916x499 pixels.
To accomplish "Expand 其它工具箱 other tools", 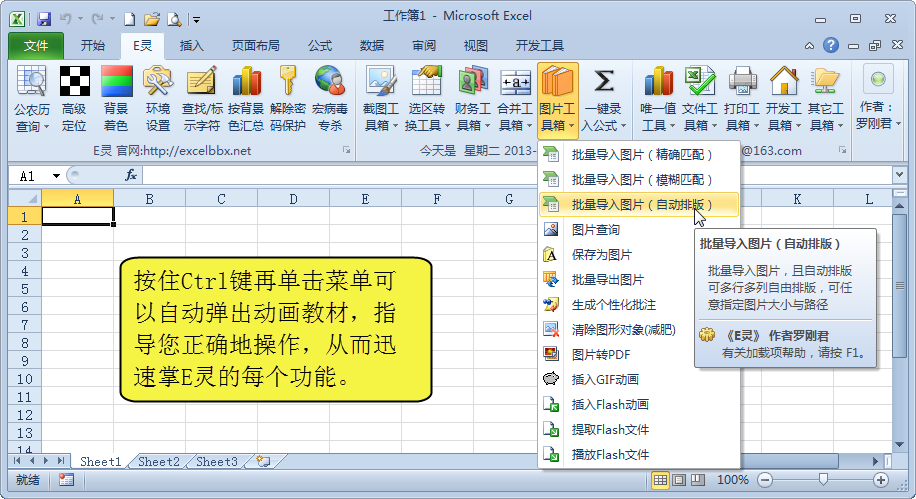I will pos(825,98).
